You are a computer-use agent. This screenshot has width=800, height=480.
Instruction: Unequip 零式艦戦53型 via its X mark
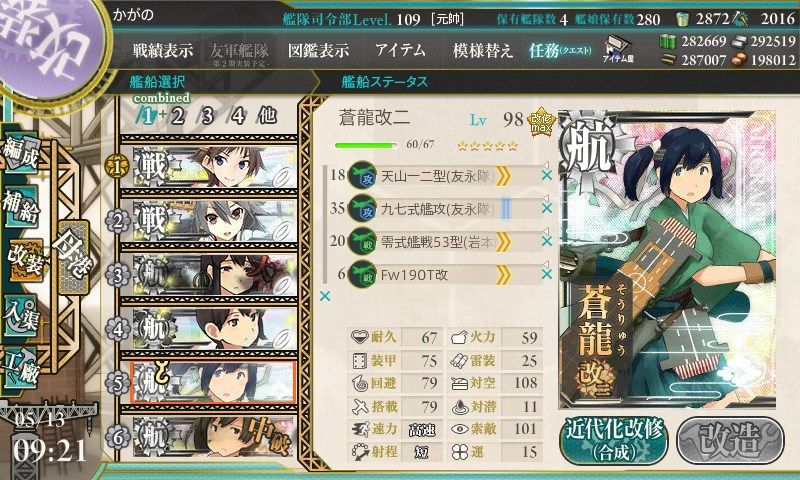pyautogui.click(x=546, y=241)
